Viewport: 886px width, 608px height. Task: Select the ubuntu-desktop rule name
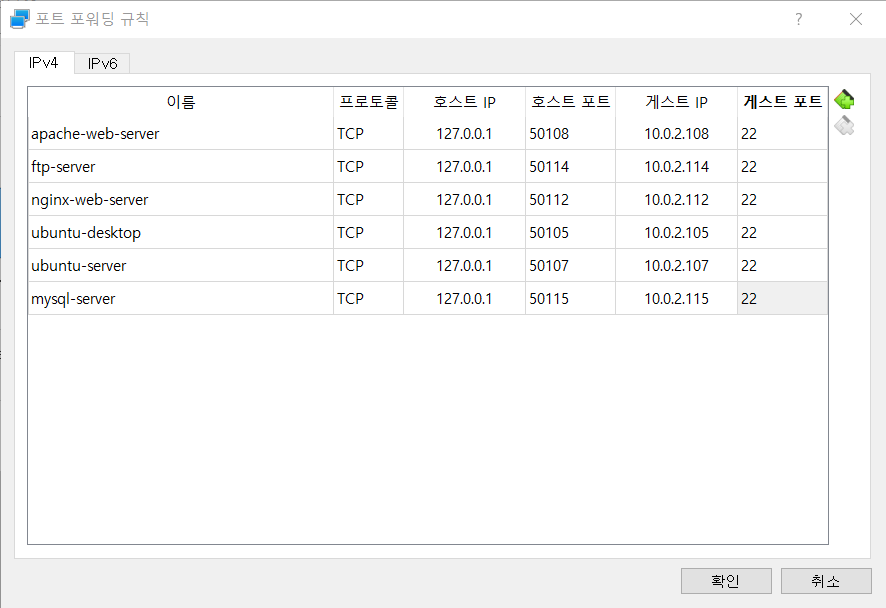coord(181,232)
